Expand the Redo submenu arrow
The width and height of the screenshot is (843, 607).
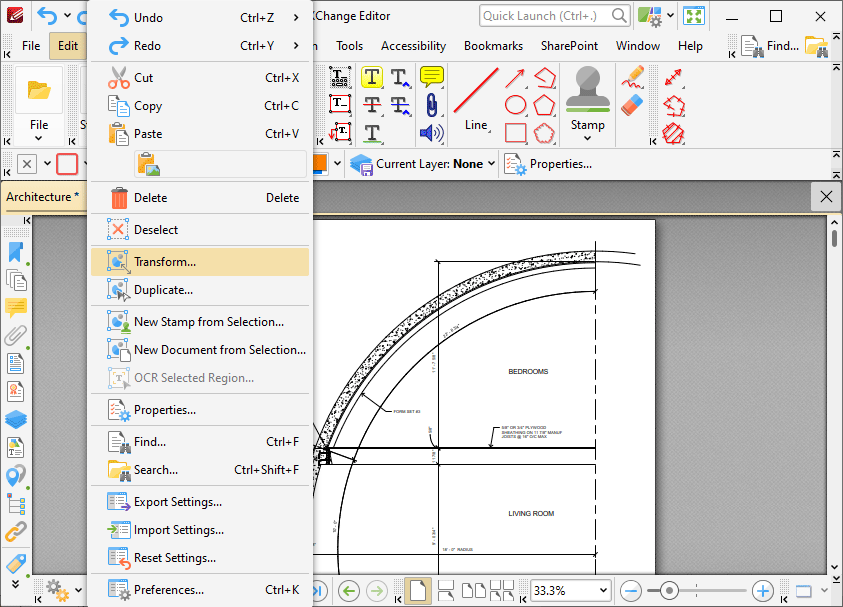coord(296,46)
